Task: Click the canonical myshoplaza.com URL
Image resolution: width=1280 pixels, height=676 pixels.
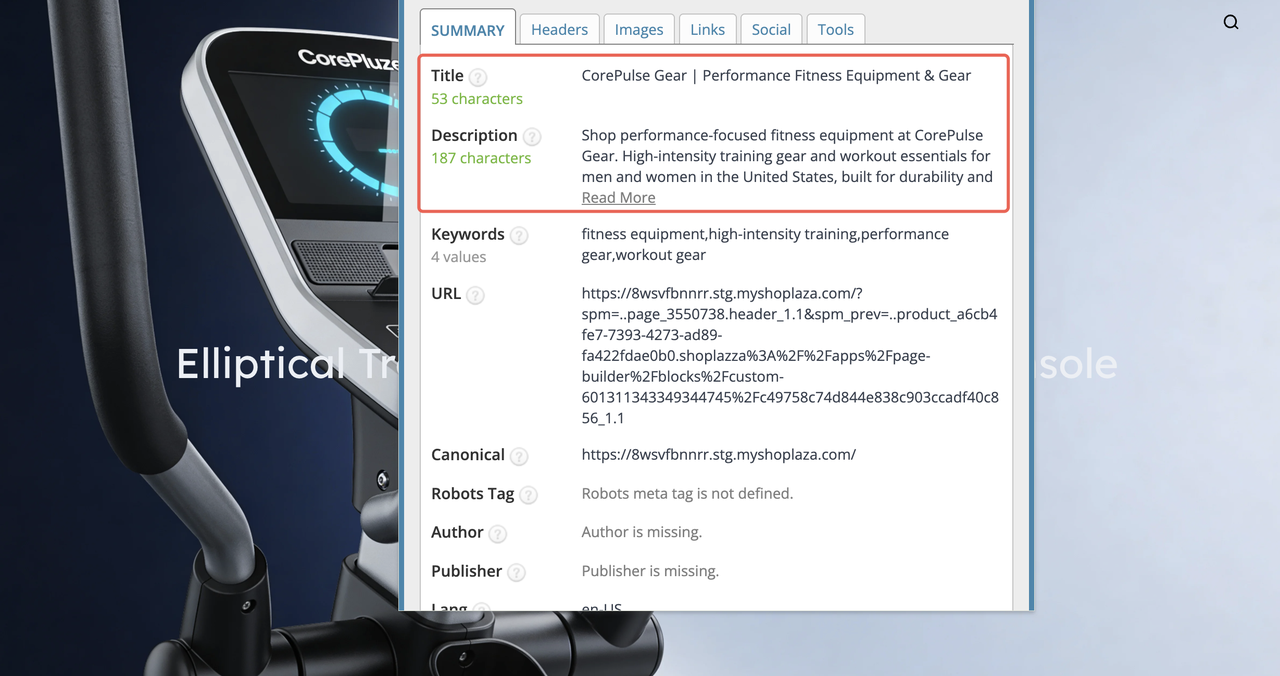Action: (719, 454)
